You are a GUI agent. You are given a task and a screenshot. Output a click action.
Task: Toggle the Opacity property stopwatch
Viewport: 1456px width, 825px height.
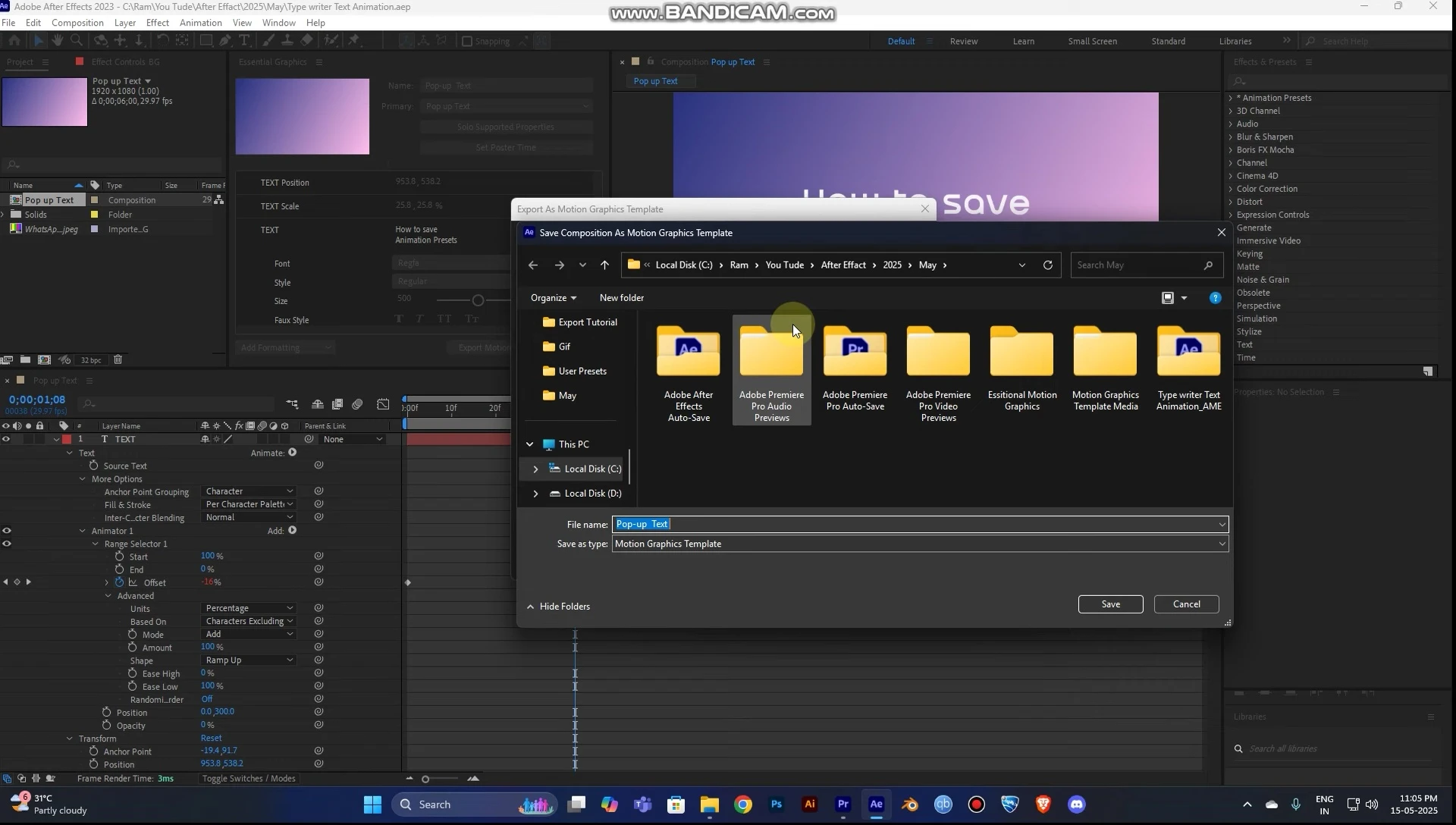[107, 725]
